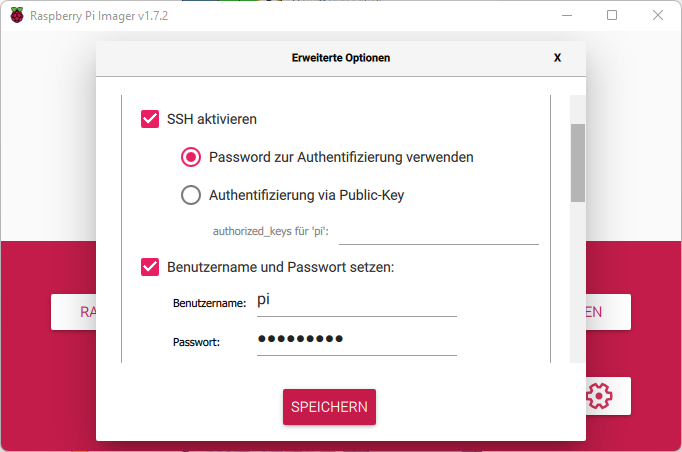This screenshot has width=682, height=452.
Task: Choose Authentifizierung via Public-Key radio button
Action: point(191,195)
